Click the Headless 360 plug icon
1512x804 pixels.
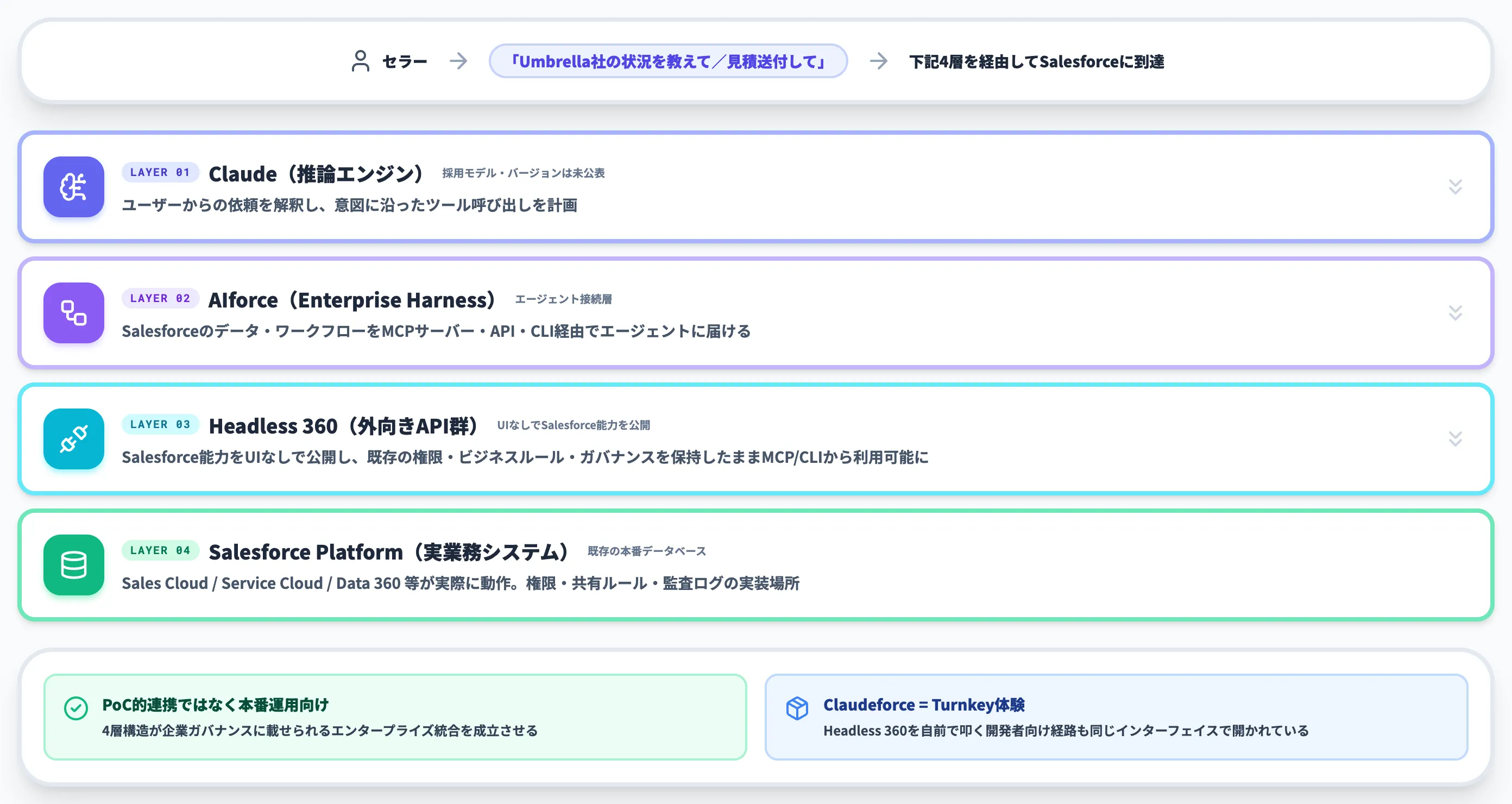[x=74, y=439]
